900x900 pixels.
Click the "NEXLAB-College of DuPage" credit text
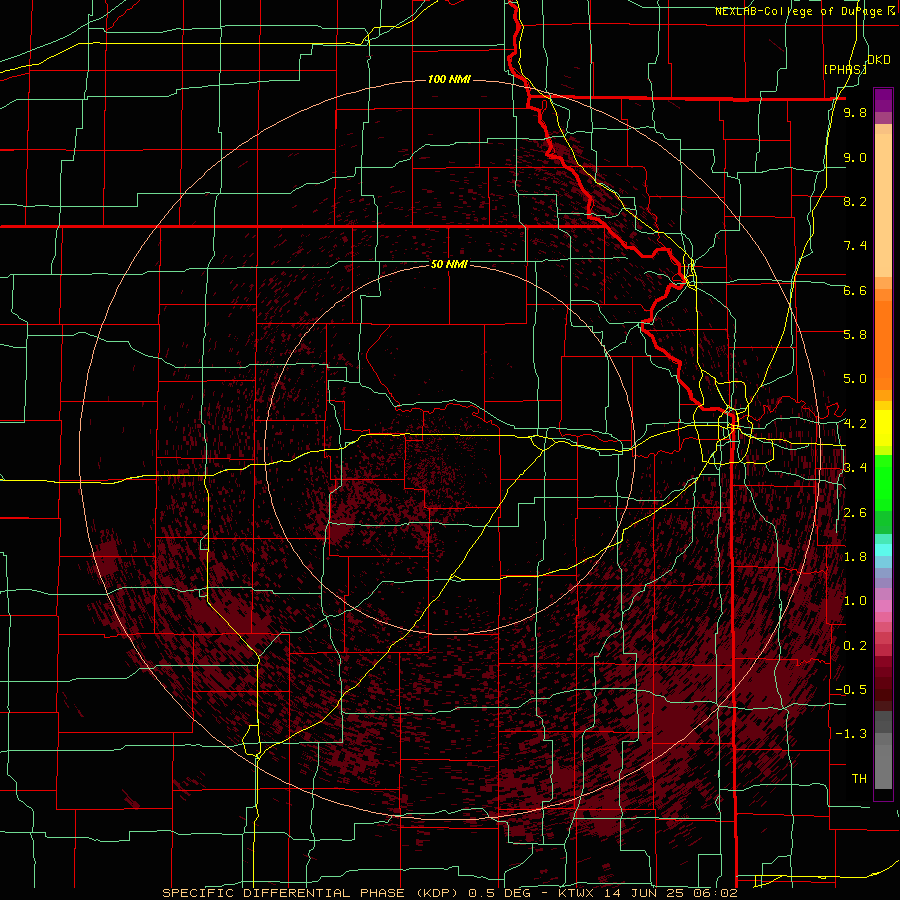tap(800, 11)
